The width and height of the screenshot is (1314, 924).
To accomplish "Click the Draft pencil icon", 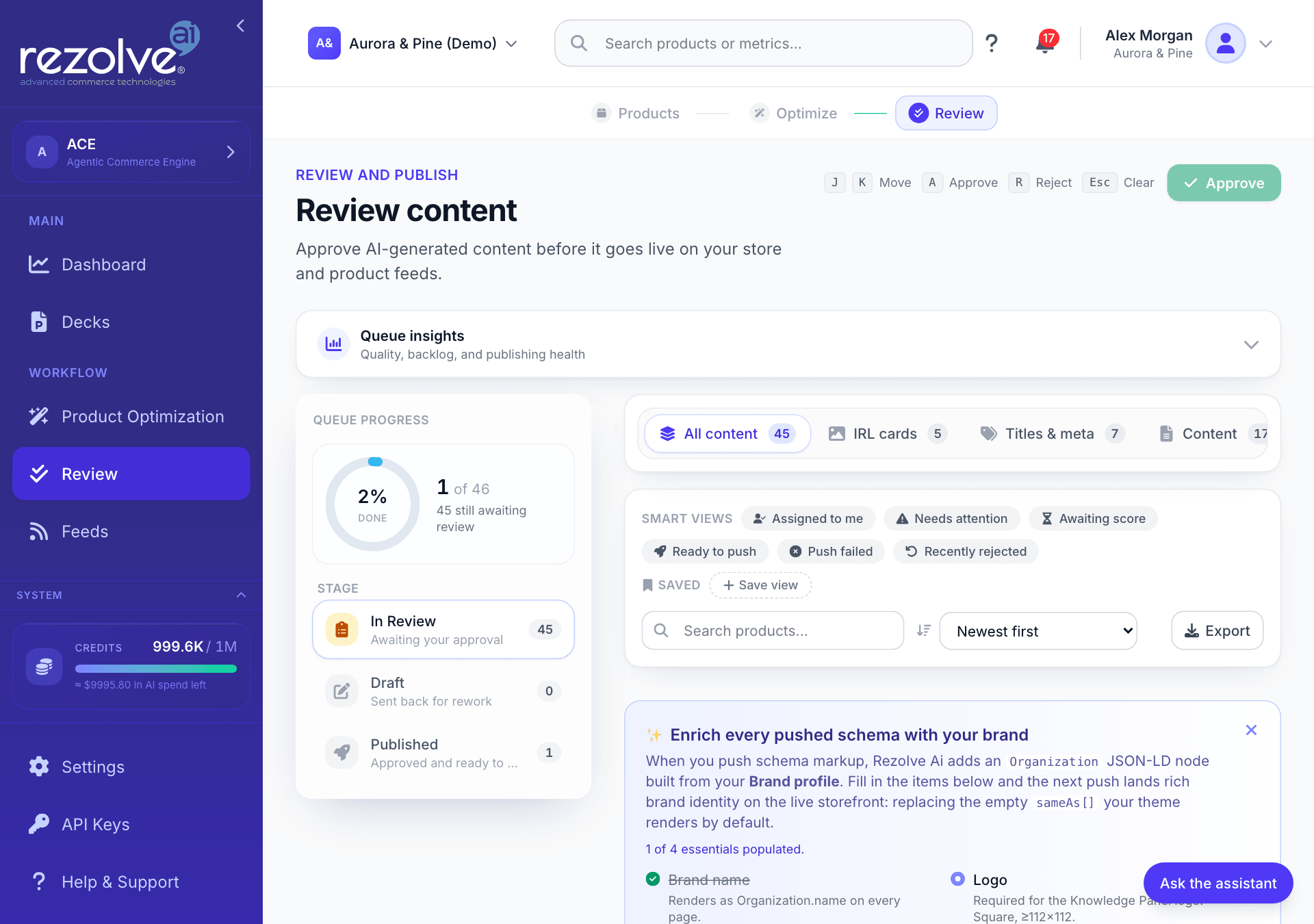I will point(342,691).
